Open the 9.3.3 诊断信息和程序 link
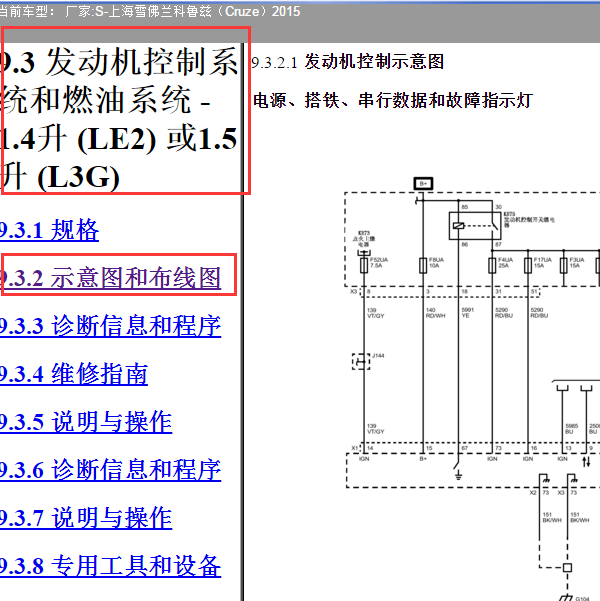Image resolution: width=600 pixels, height=601 pixels. [110, 326]
